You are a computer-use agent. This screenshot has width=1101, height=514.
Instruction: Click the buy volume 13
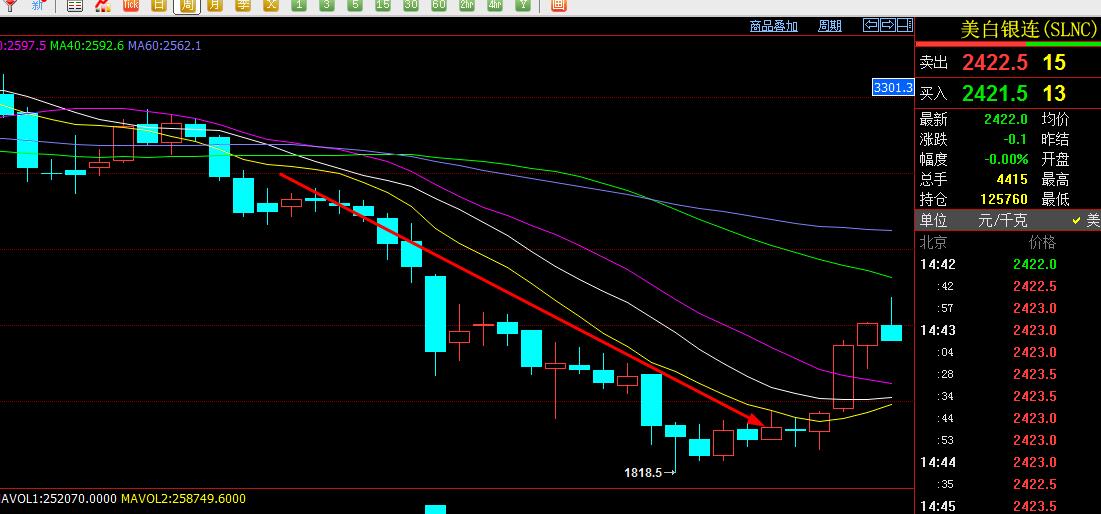(1054, 93)
